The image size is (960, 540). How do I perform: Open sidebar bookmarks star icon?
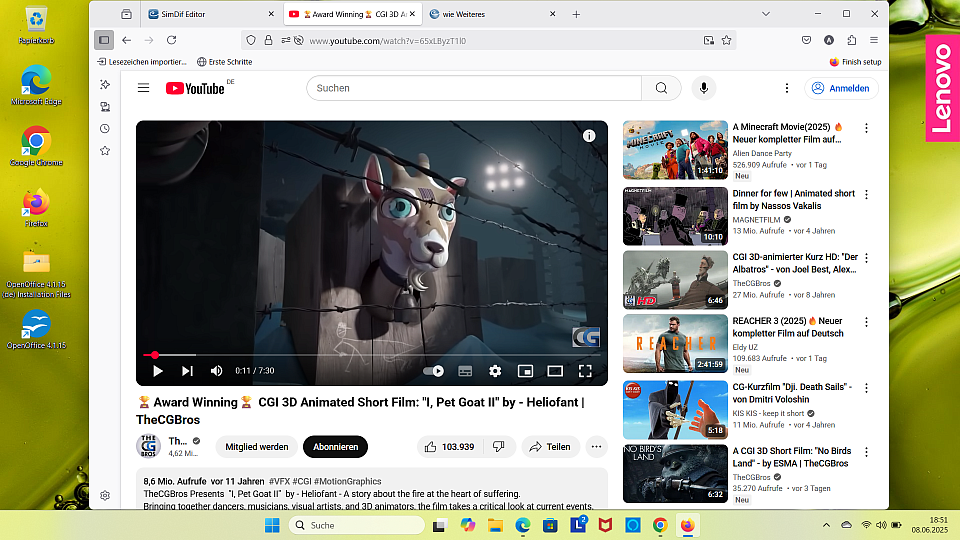105,151
